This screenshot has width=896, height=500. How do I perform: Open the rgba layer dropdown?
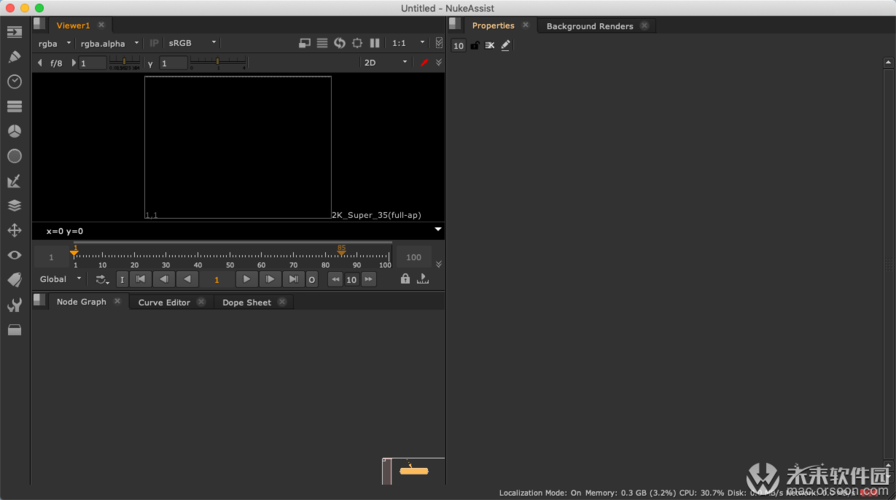54,43
